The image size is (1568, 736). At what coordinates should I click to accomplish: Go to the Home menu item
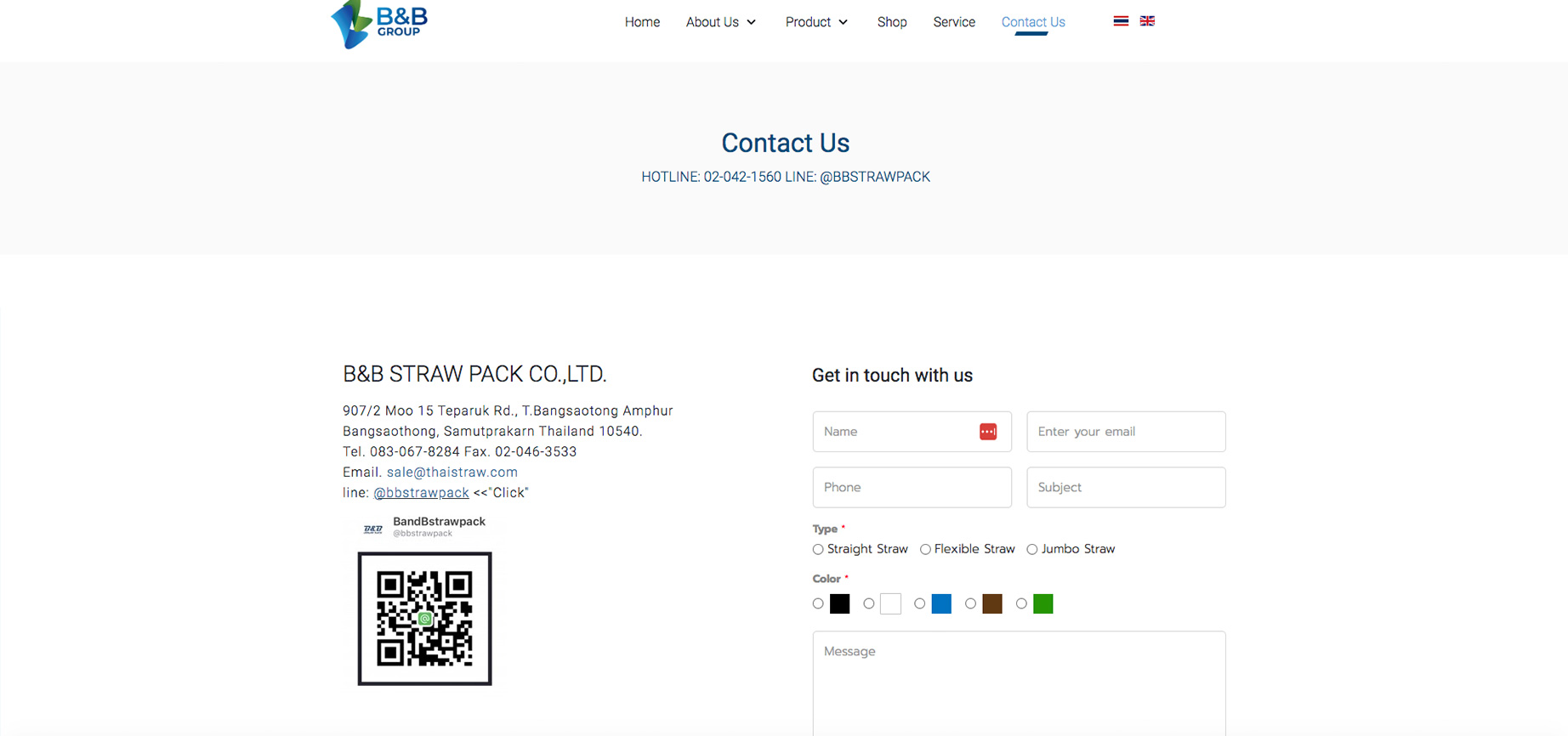click(x=642, y=22)
